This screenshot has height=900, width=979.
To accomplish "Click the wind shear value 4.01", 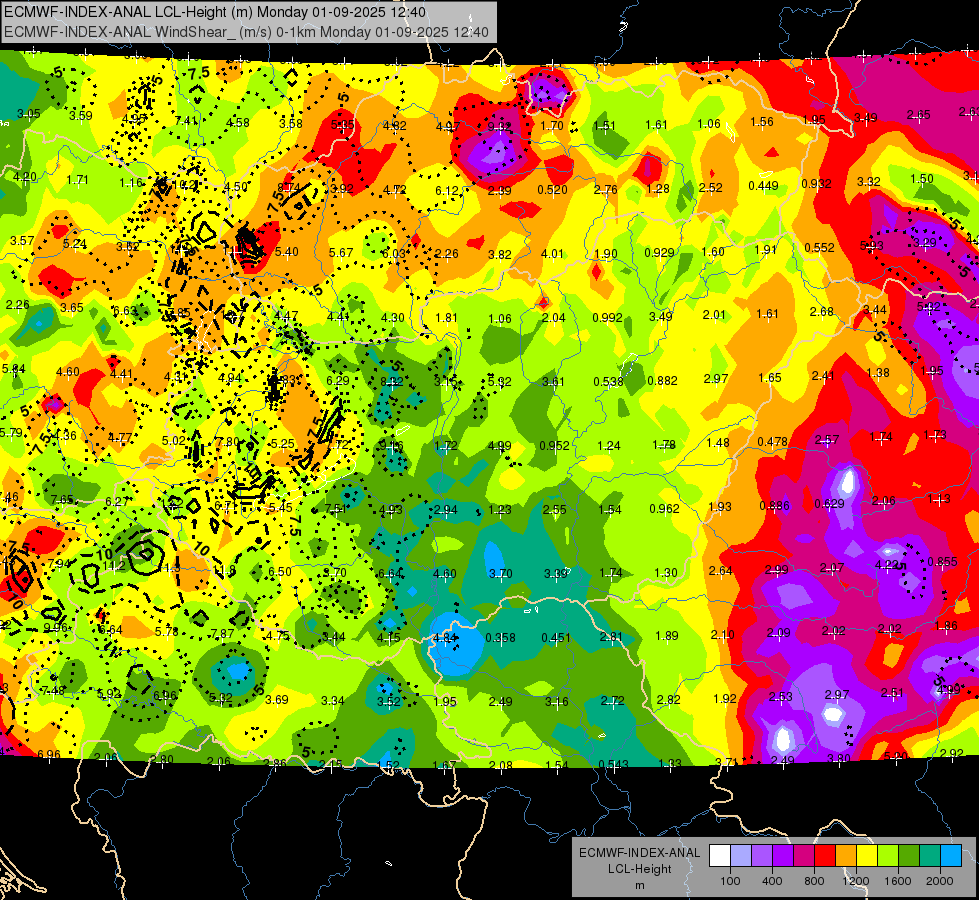I will click(552, 254).
